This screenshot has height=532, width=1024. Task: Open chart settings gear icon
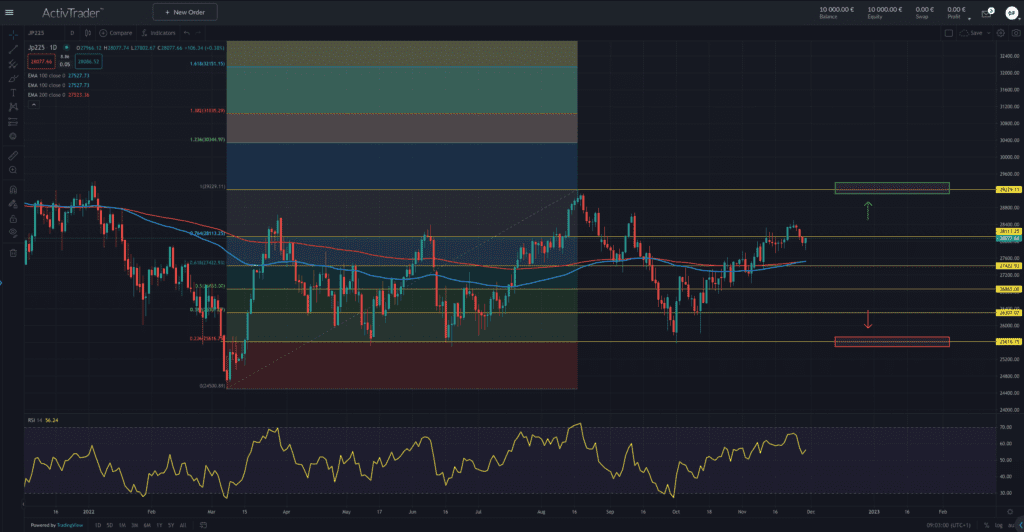point(1000,33)
